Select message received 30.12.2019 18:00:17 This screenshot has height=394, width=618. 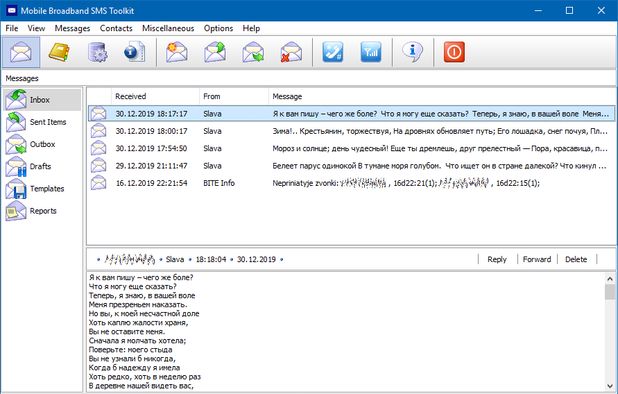point(351,131)
